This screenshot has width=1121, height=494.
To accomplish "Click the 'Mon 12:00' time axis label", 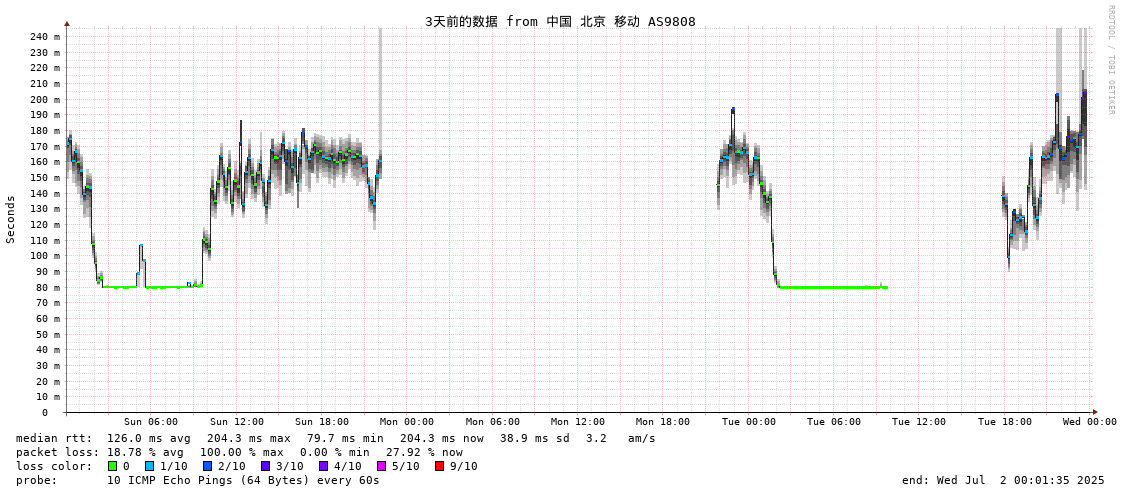I will click(578, 422).
